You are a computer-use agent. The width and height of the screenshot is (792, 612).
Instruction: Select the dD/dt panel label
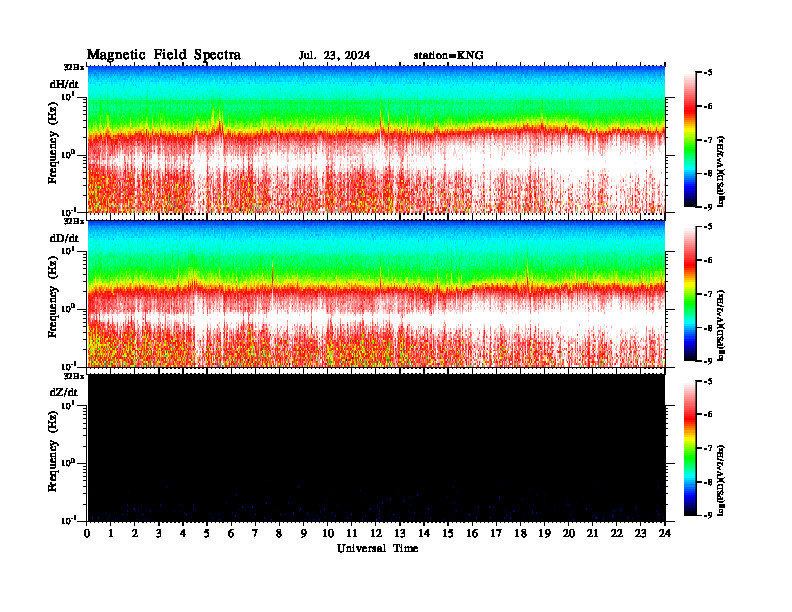point(64,238)
